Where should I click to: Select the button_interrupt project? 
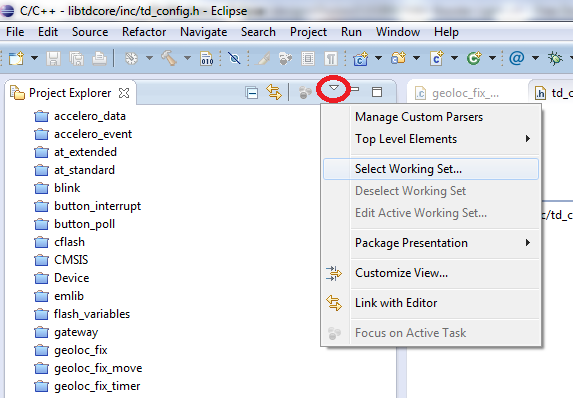click(x=88, y=206)
